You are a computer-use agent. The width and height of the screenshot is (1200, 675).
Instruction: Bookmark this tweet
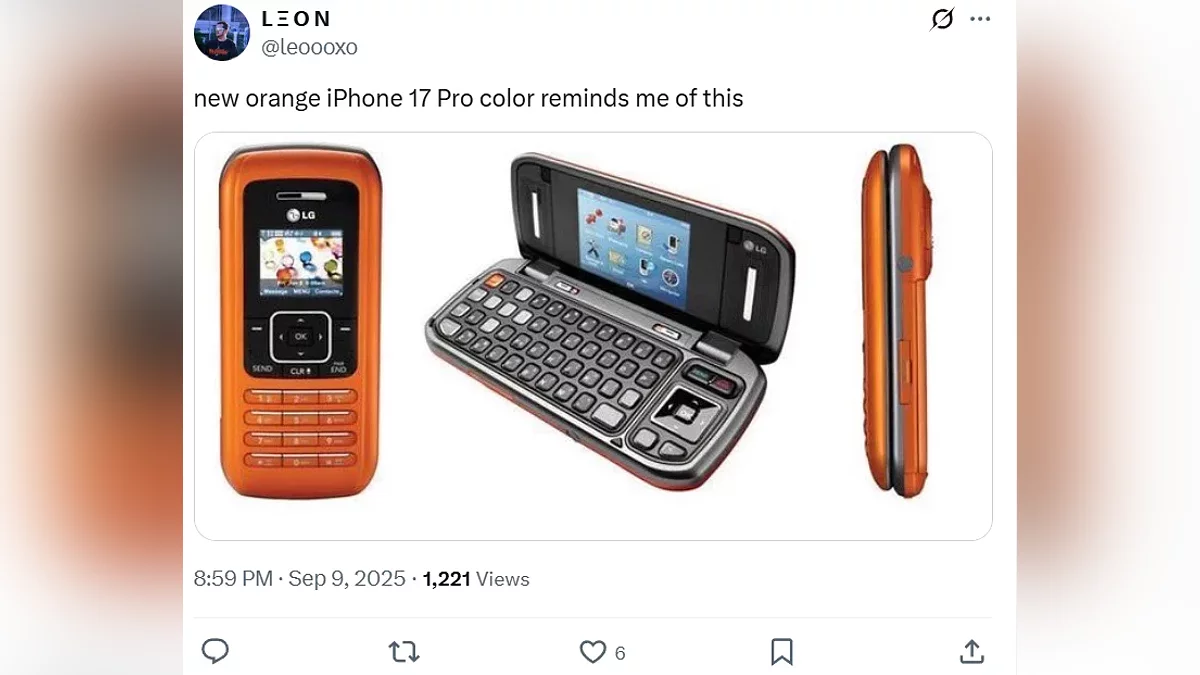(782, 652)
